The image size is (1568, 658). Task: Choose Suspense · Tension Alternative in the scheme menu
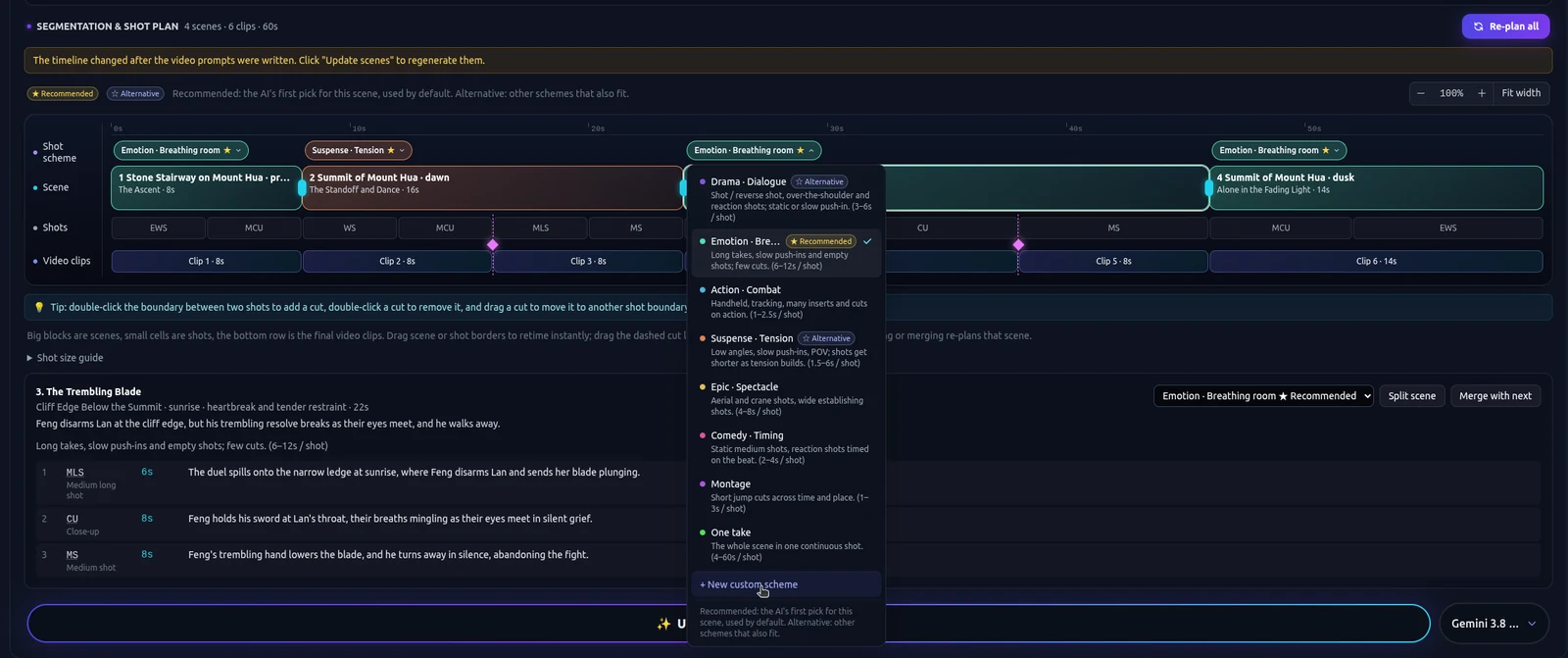pos(787,350)
